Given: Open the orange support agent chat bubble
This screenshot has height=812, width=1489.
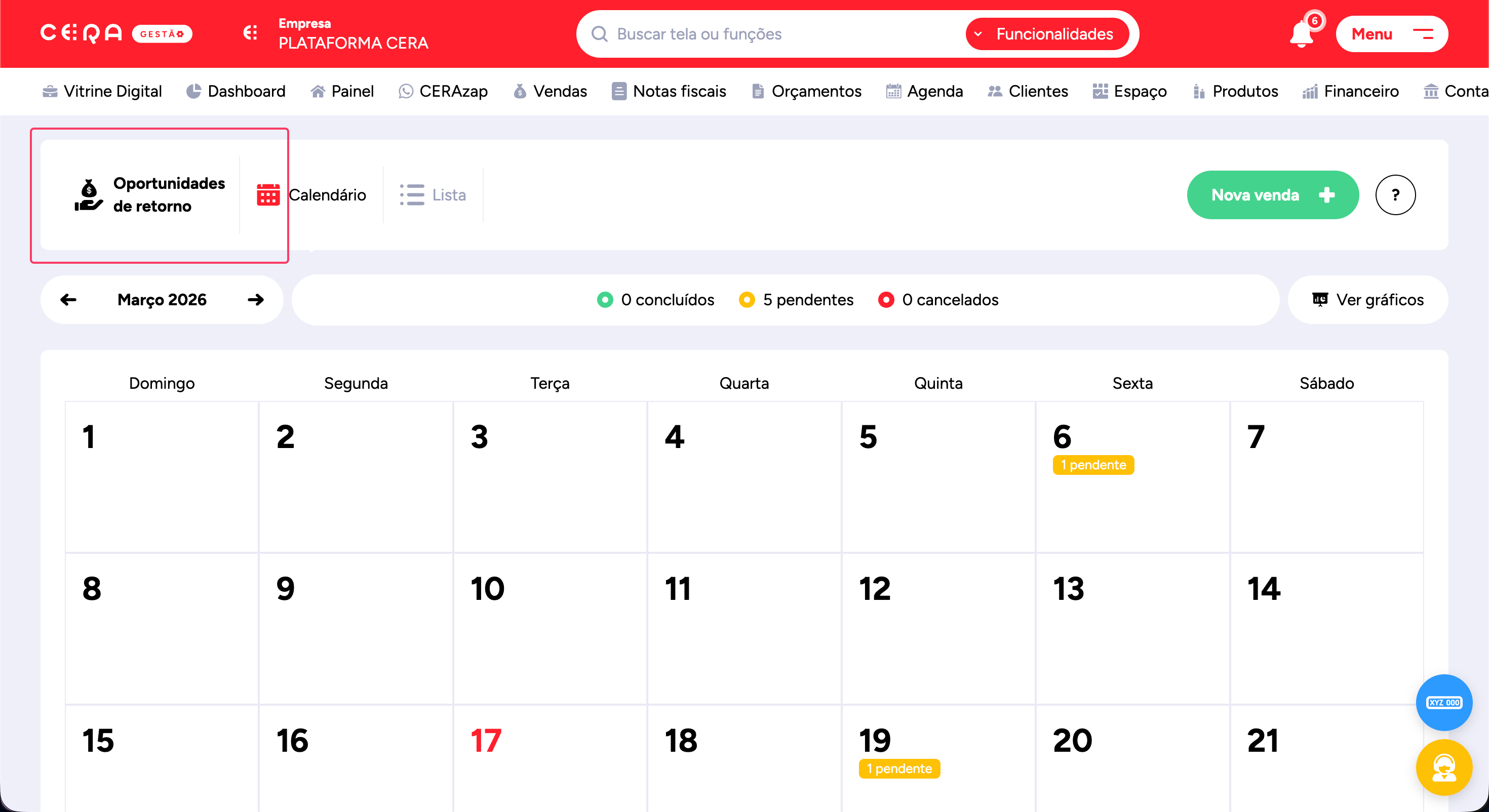Looking at the screenshot, I should (1443, 767).
